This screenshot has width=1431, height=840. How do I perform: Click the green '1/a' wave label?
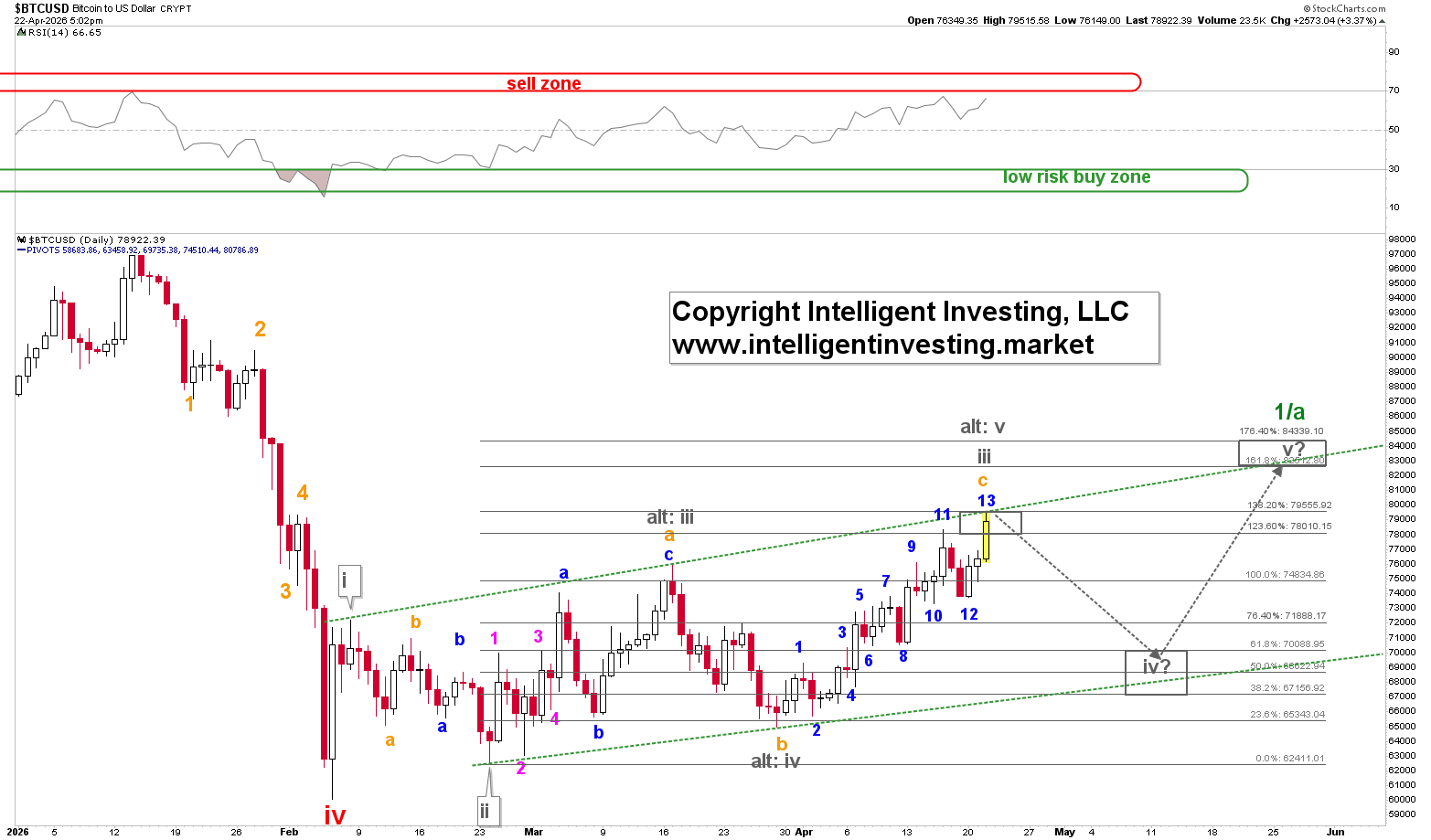1289,411
